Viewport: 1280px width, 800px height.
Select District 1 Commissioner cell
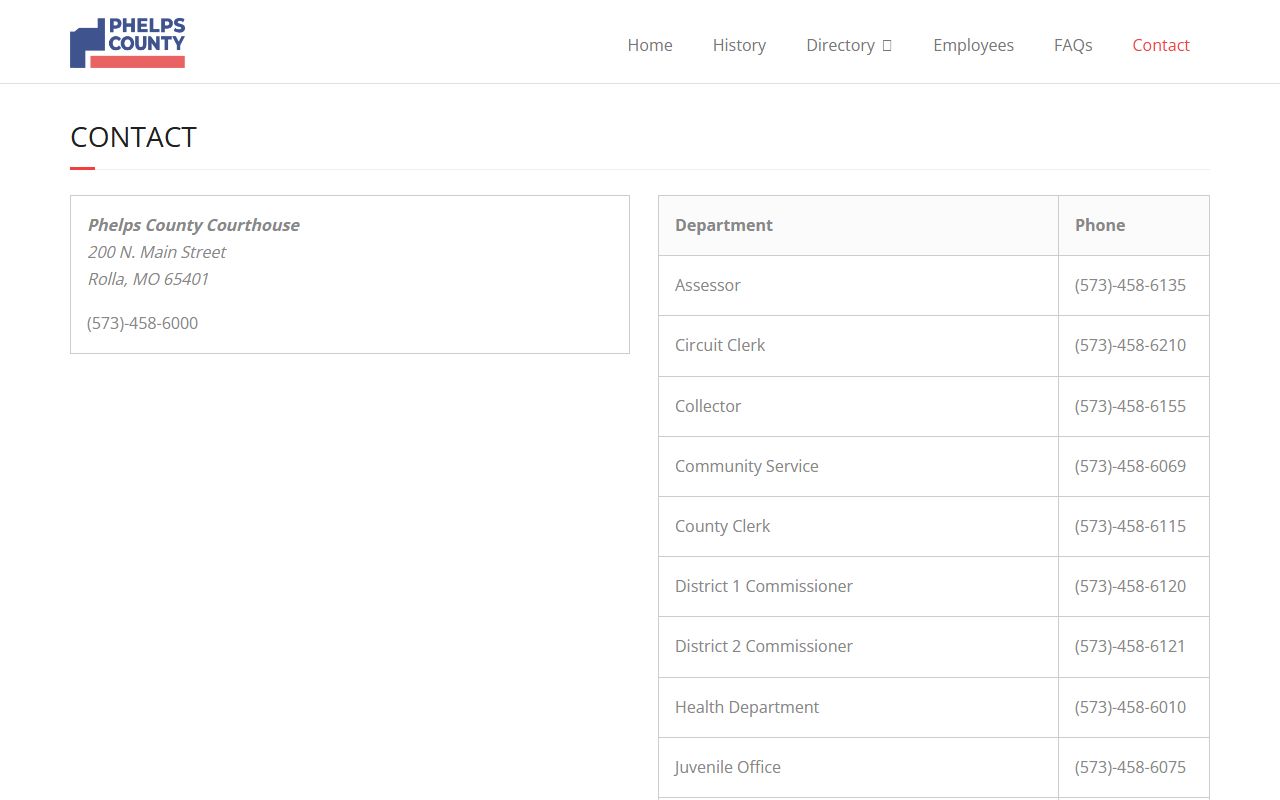[858, 586]
